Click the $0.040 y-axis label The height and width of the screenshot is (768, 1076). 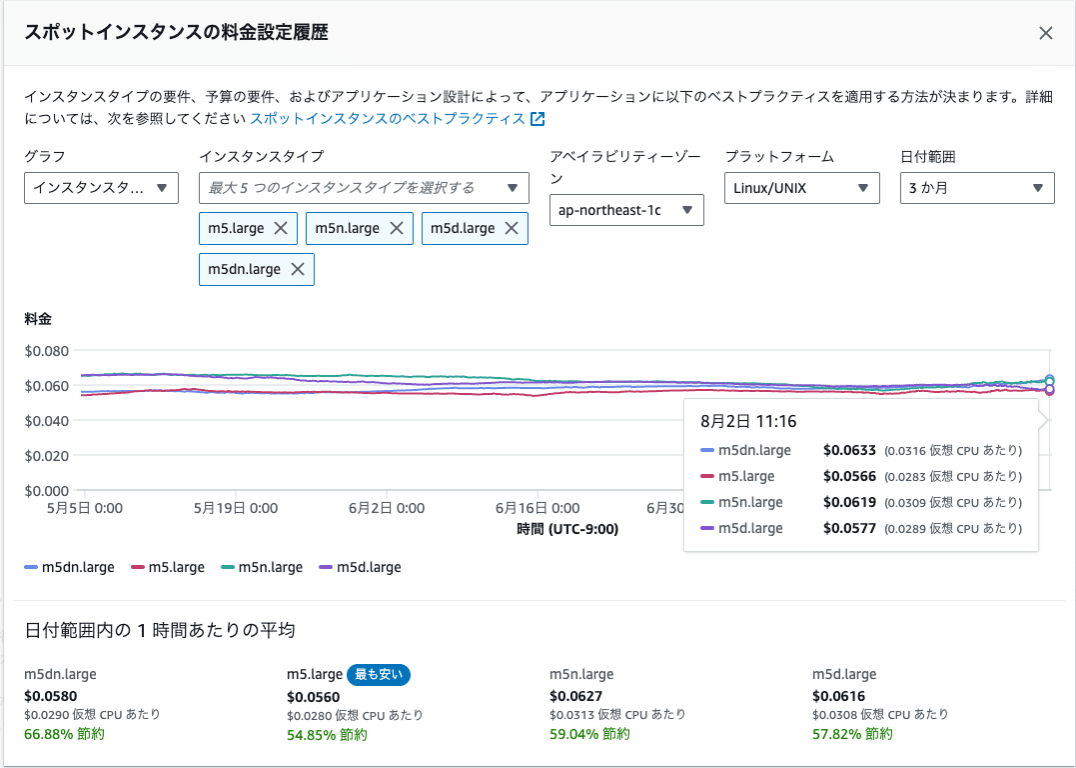coord(47,421)
